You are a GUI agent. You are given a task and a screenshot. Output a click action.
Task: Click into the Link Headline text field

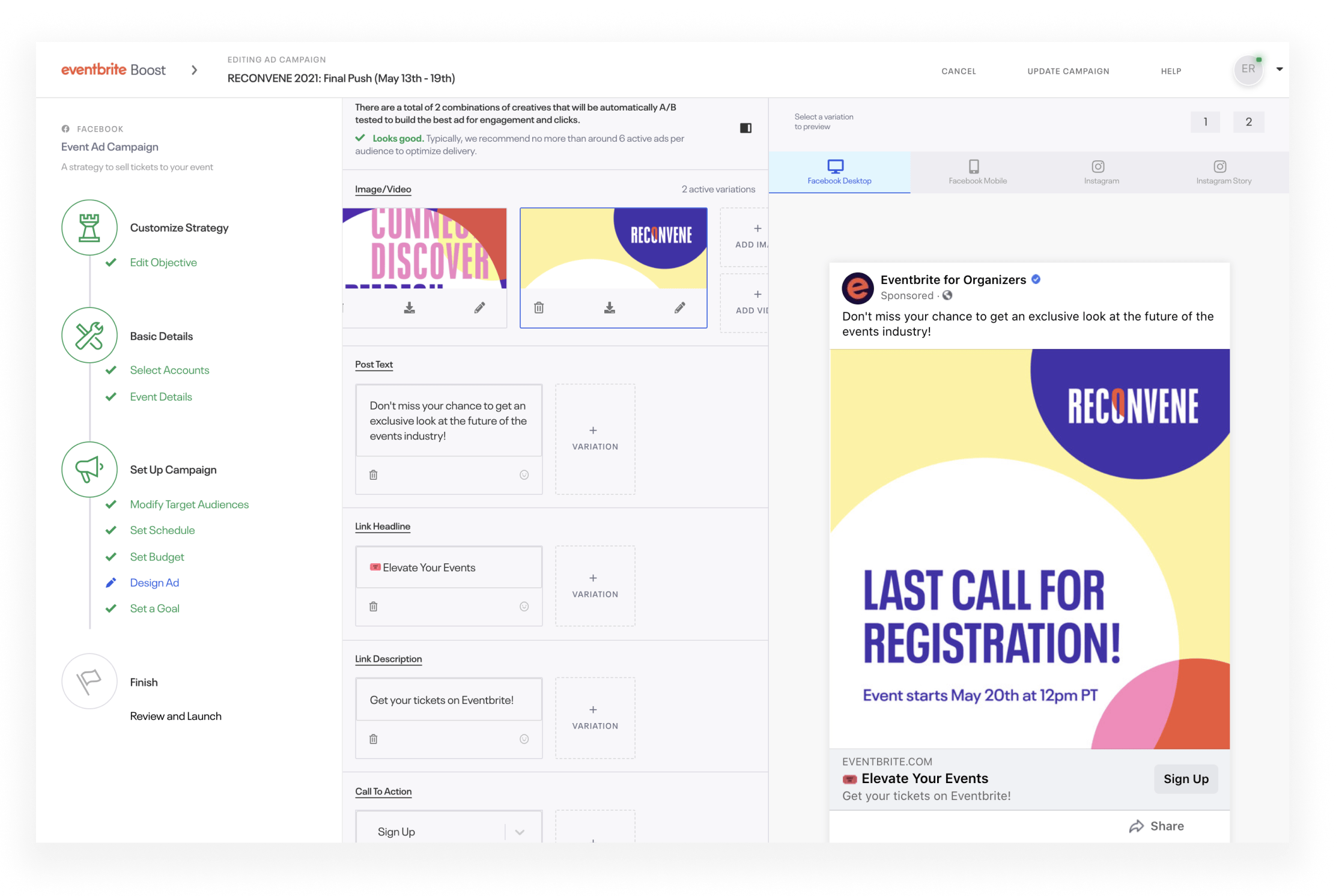point(448,568)
